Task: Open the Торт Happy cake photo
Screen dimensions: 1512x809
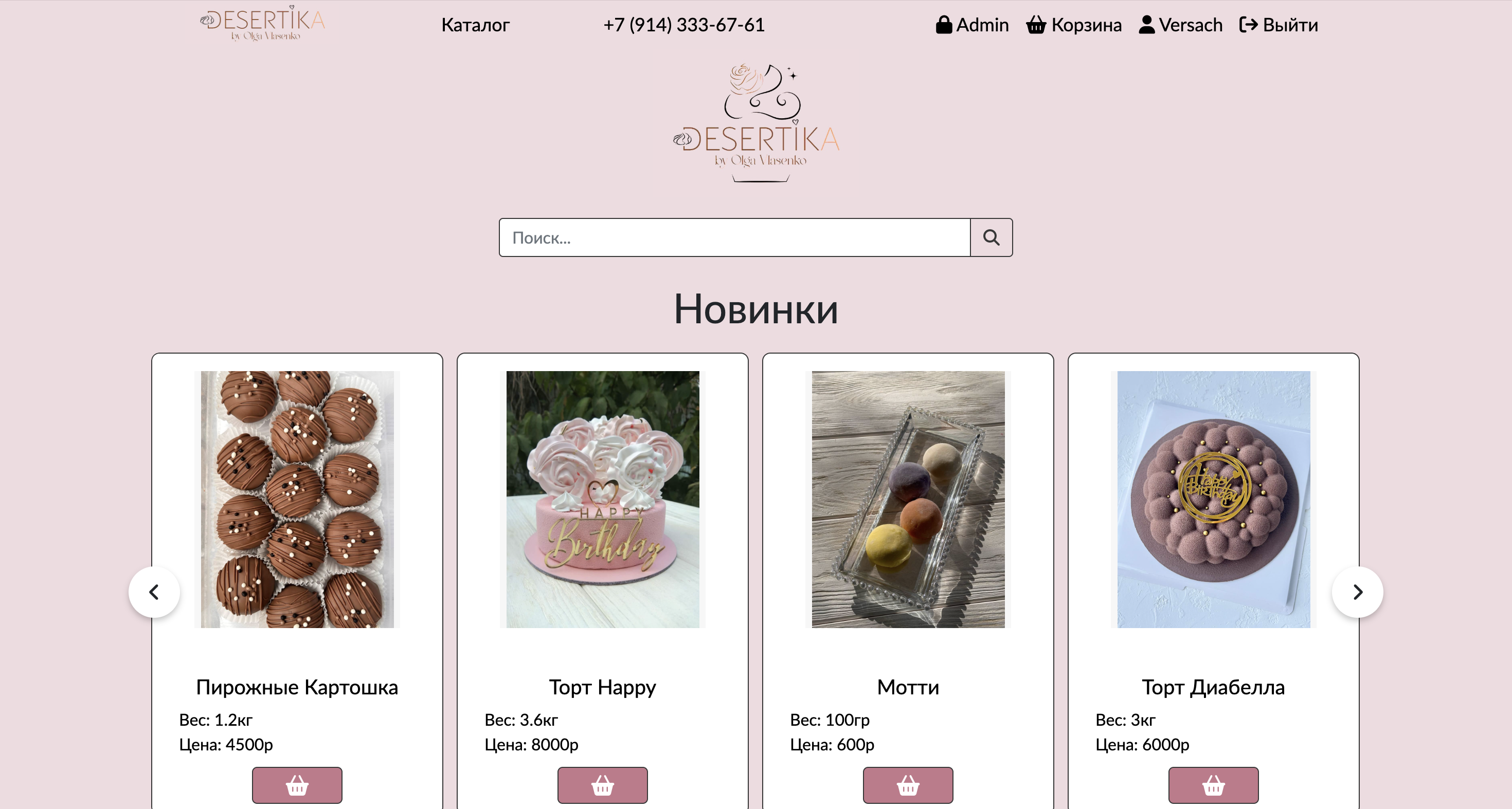Action: tap(602, 499)
